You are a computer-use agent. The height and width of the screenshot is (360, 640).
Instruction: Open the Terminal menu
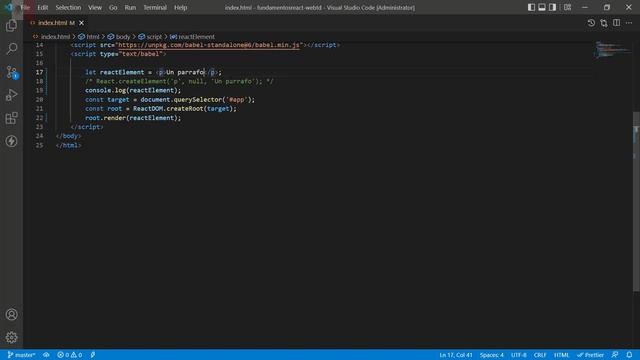tap(155, 7)
